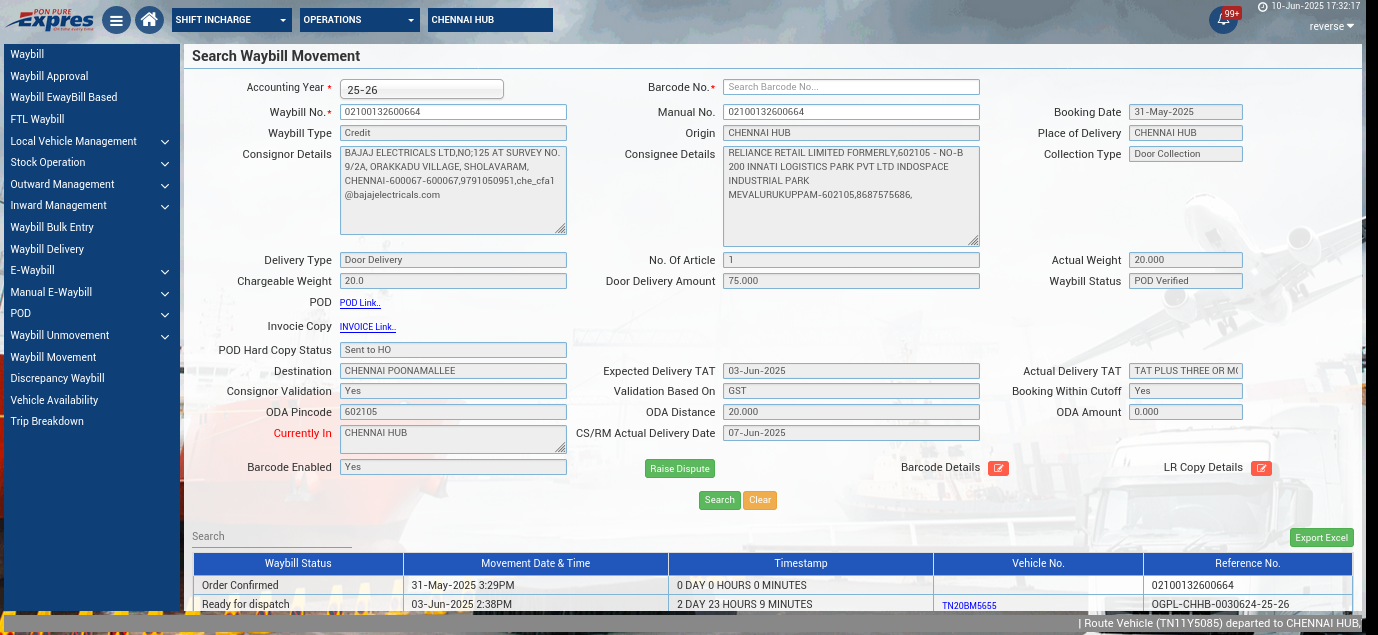1378x635 pixels.
Task: Expand the Stock Operation menu
Action: (x=90, y=162)
